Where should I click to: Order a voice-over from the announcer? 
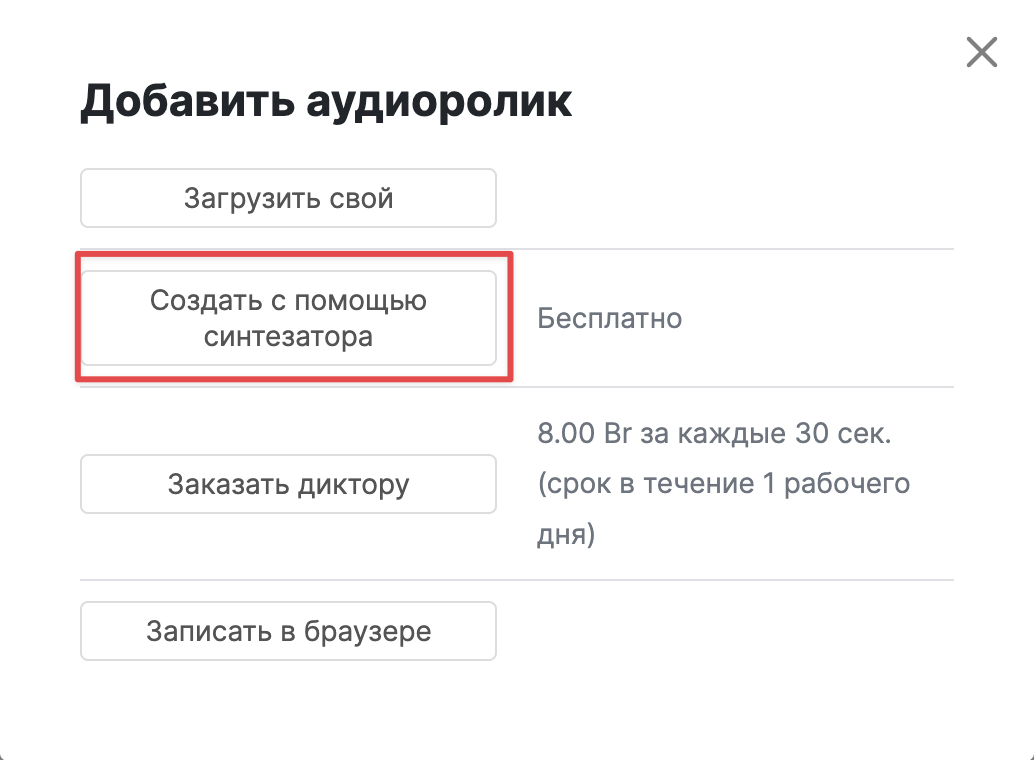click(x=288, y=484)
